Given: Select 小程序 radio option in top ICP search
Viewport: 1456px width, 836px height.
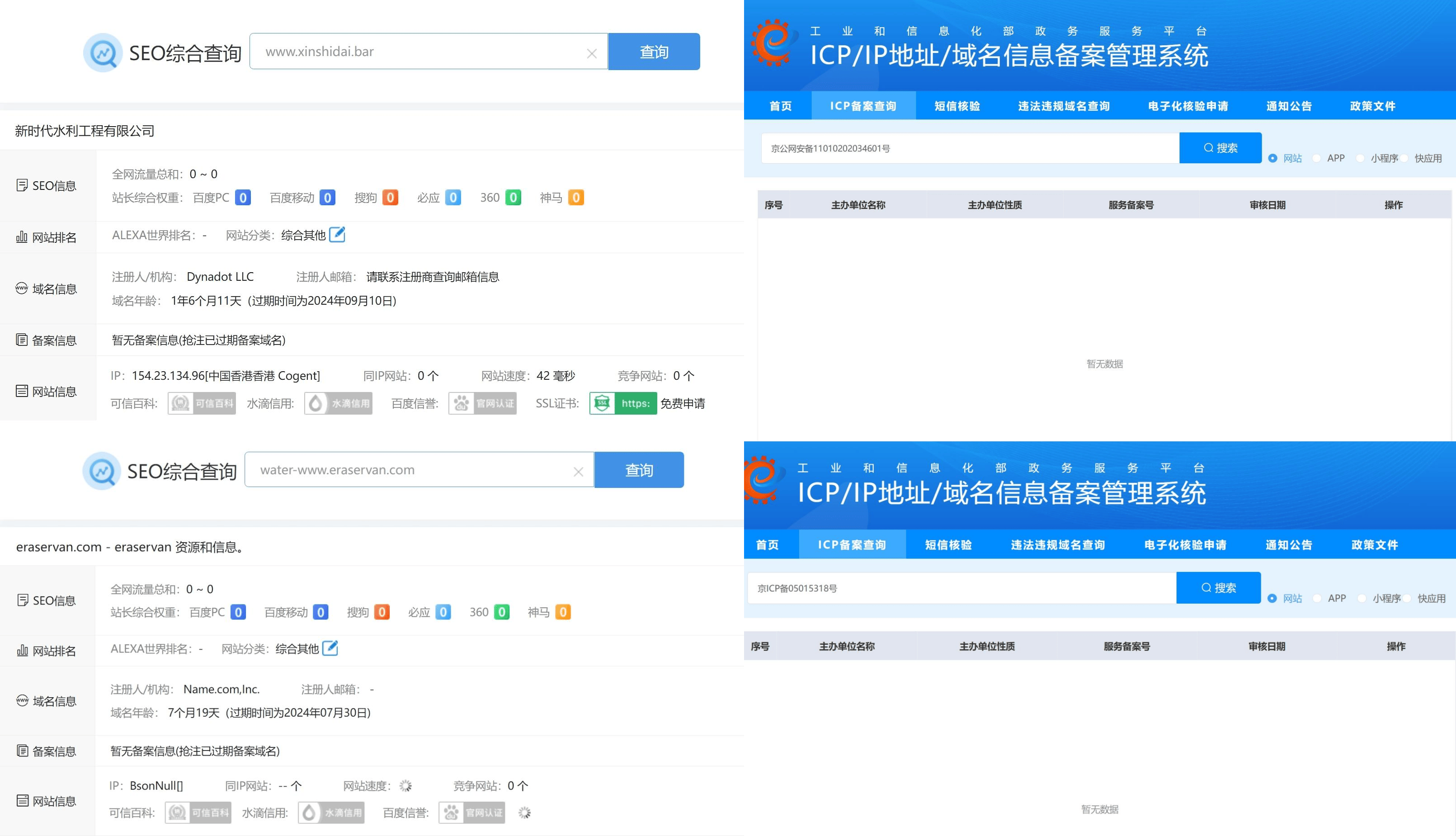Looking at the screenshot, I should coord(1360,158).
